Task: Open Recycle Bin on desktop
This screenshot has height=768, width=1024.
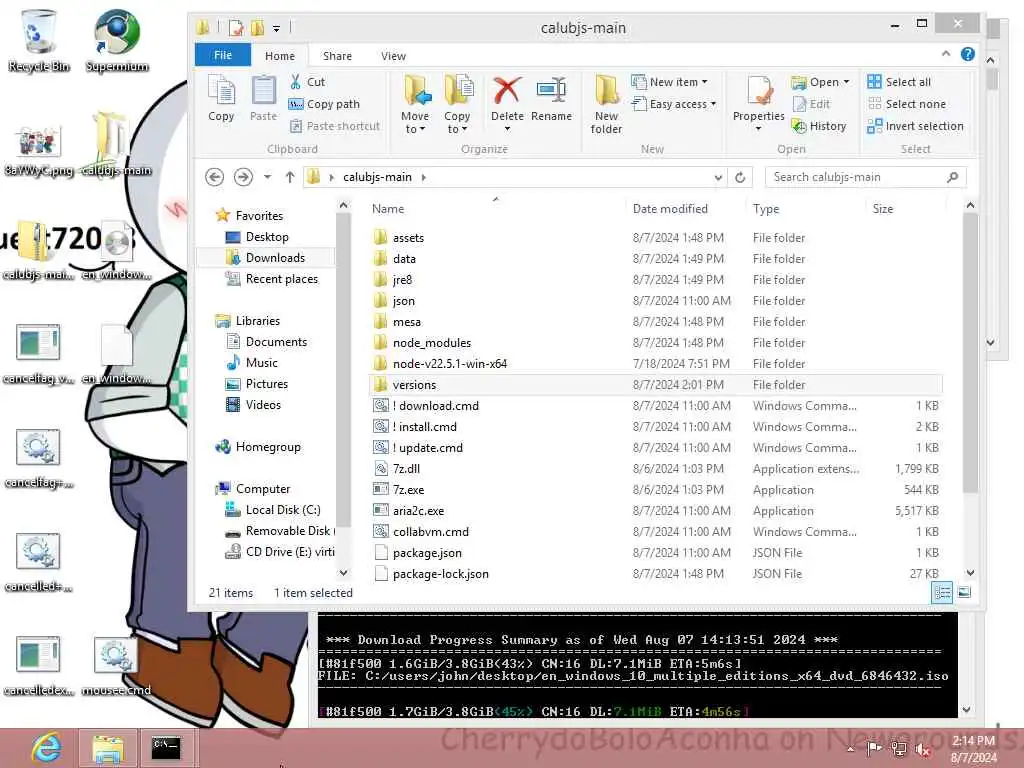Action: pyautogui.click(x=39, y=40)
